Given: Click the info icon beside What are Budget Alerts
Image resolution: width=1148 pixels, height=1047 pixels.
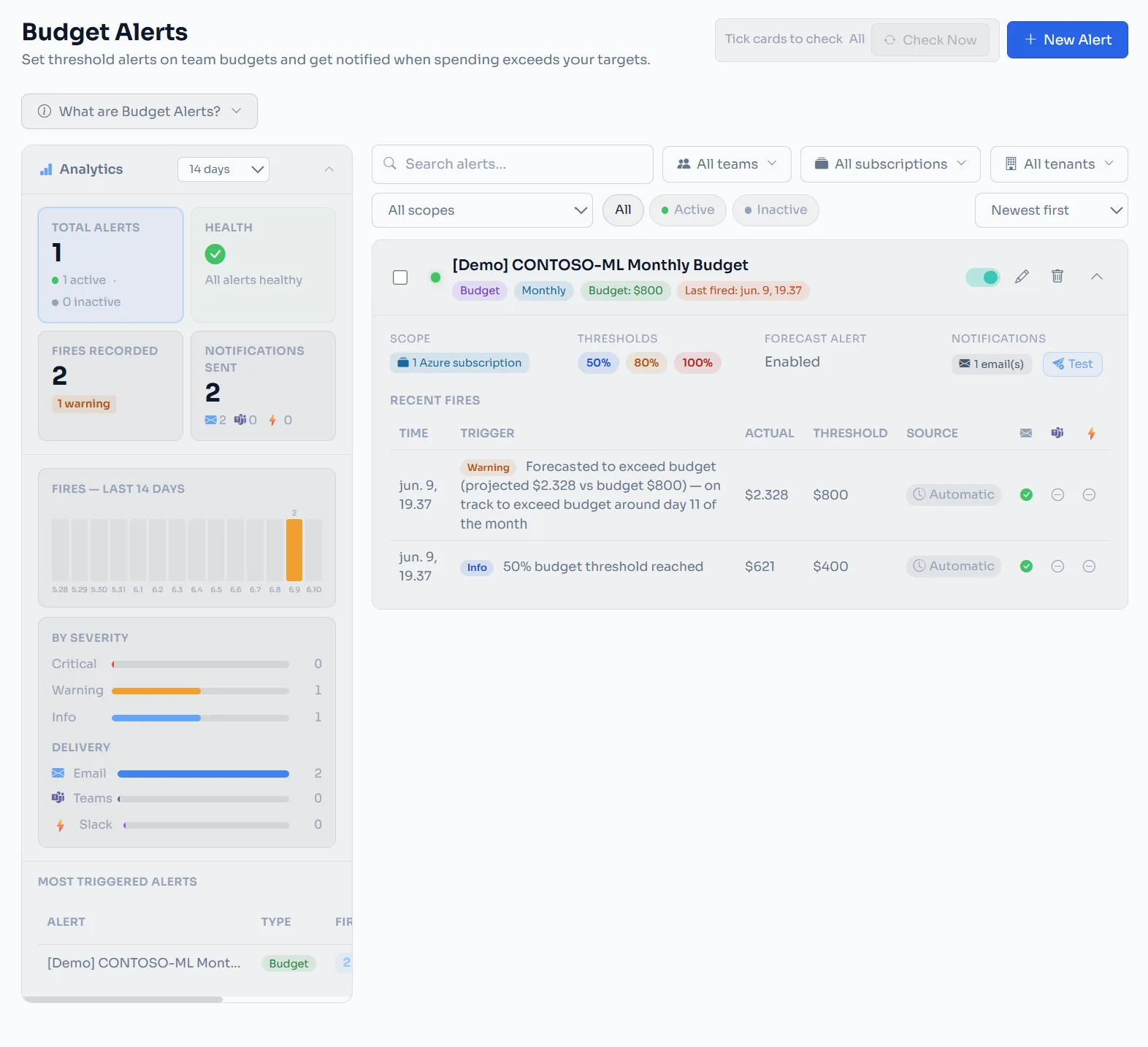Looking at the screenshot, I should 45,111.
